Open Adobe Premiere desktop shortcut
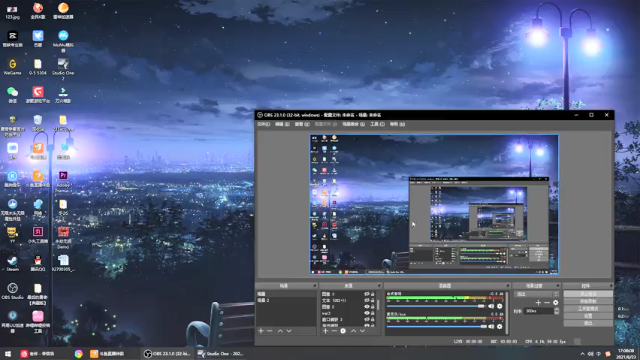 [63, 182]
